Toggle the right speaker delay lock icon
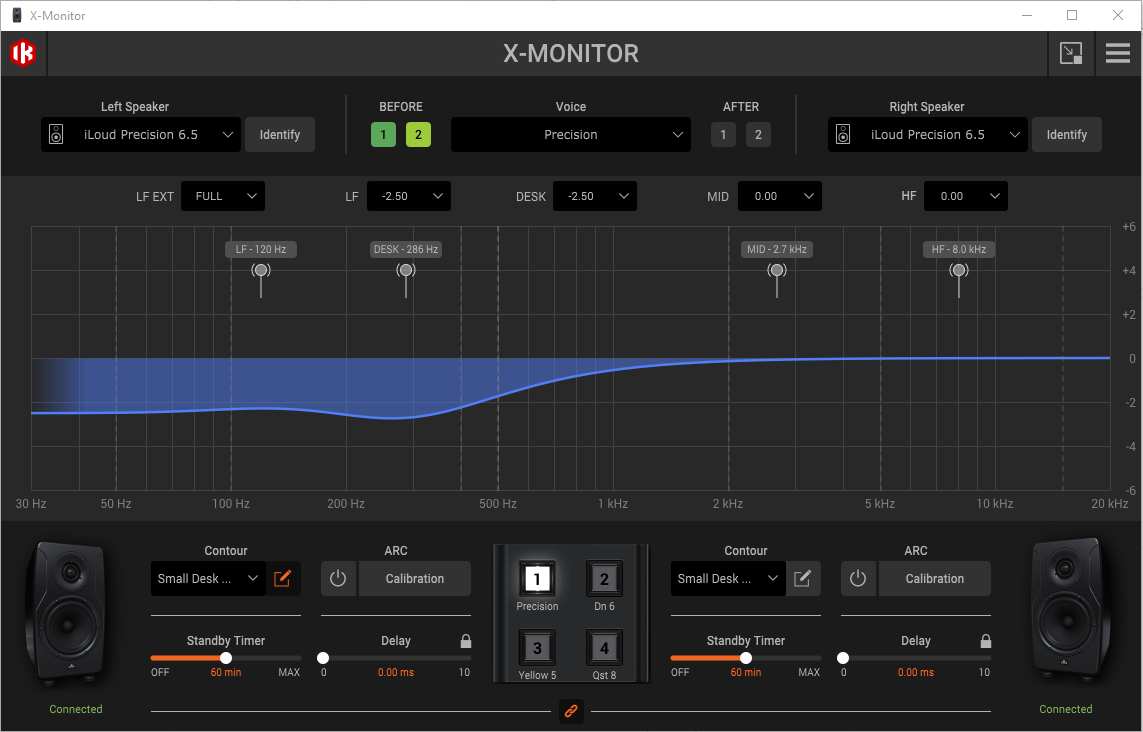This screenshot has height=732, width=1143. (x=986, y=641)
